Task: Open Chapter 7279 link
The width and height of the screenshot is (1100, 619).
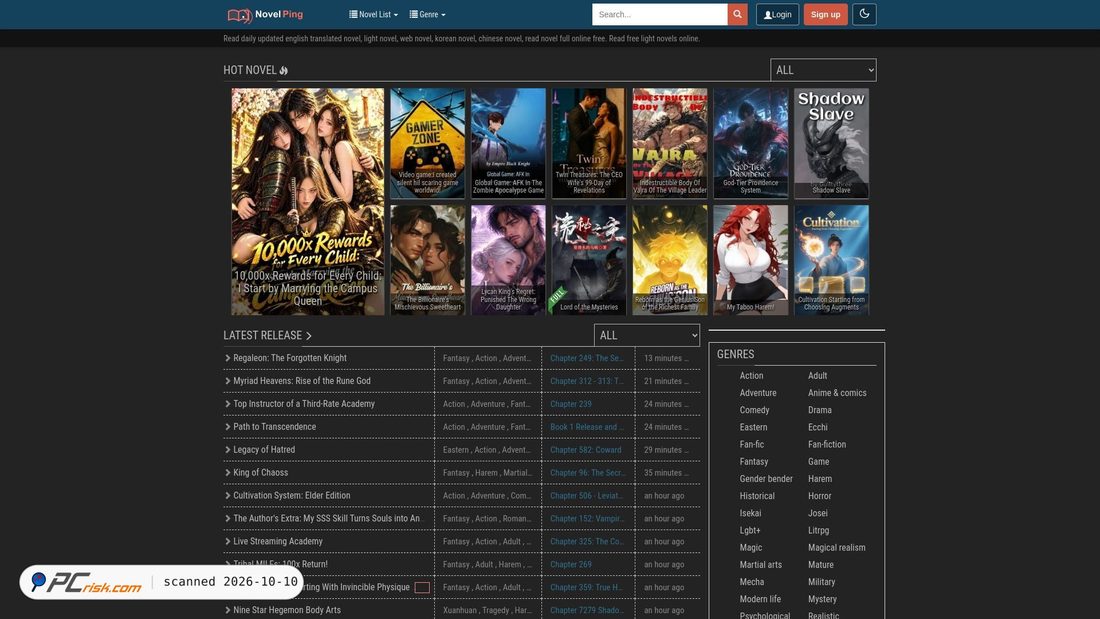Action: pos(586,611)
